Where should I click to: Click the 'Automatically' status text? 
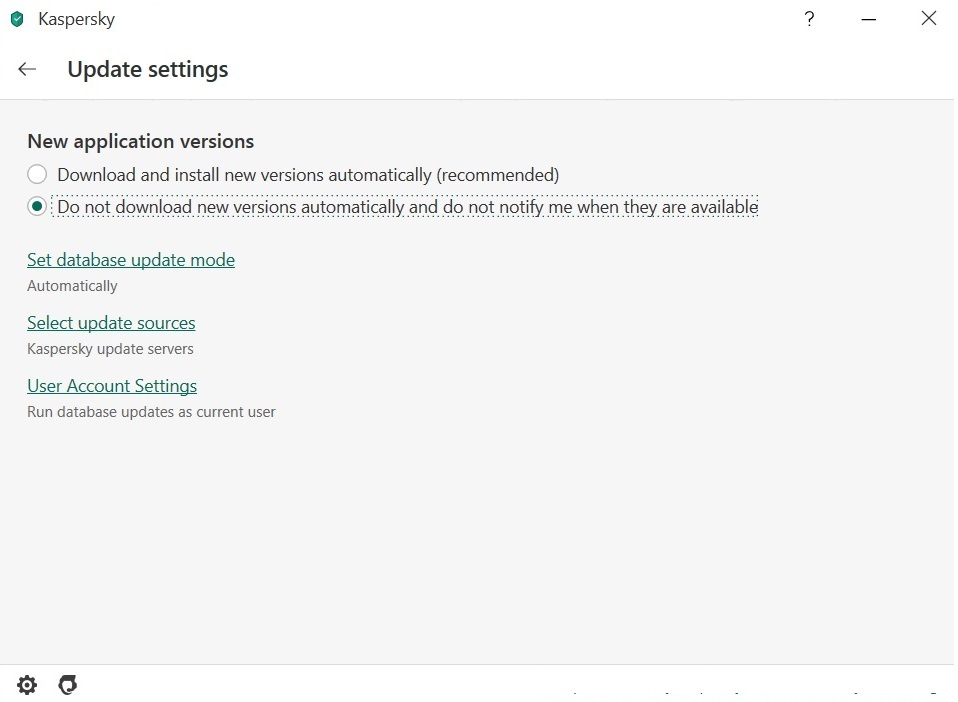tap(72, 286)
